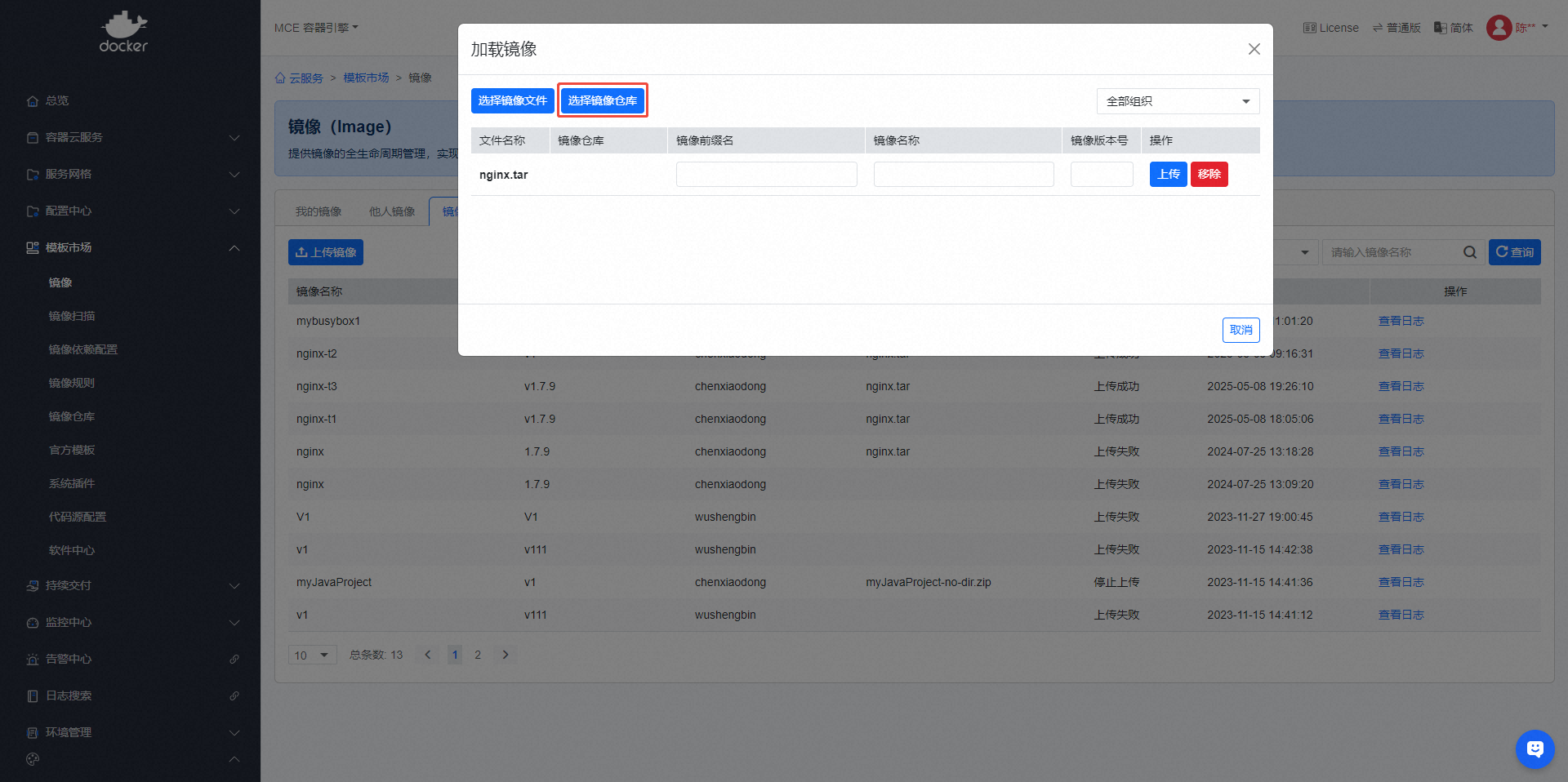Click the Docker logo icon
This screenshot has width=1568, height=782.
click(123, 32)
